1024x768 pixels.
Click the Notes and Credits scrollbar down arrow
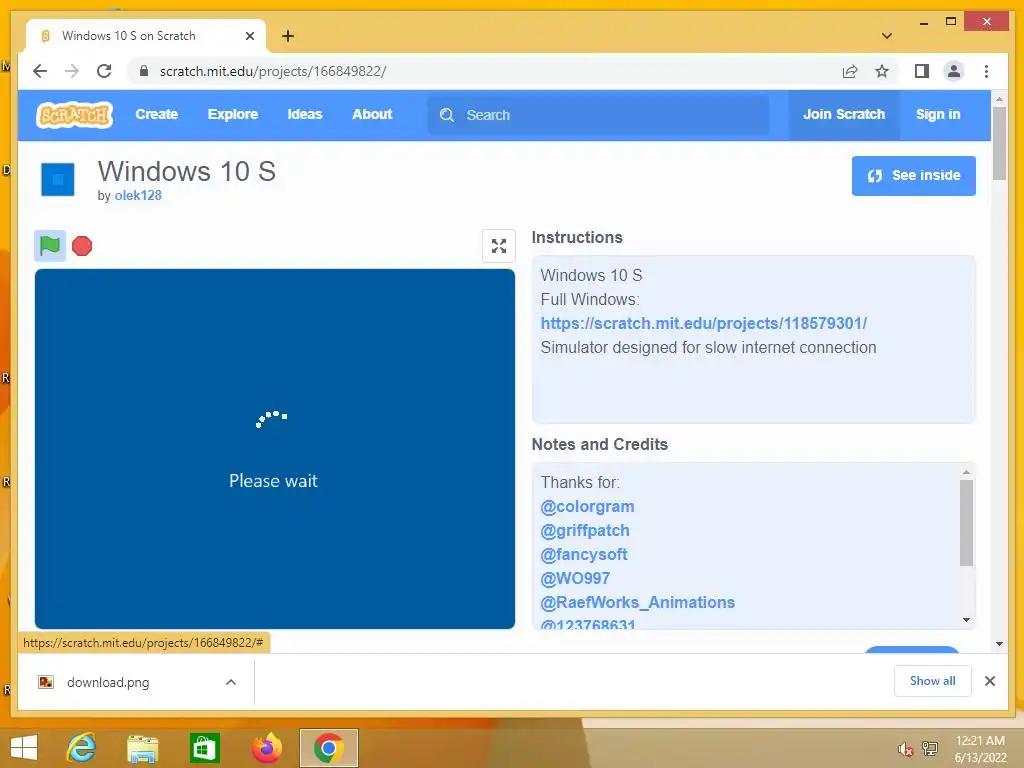(967, 620)
